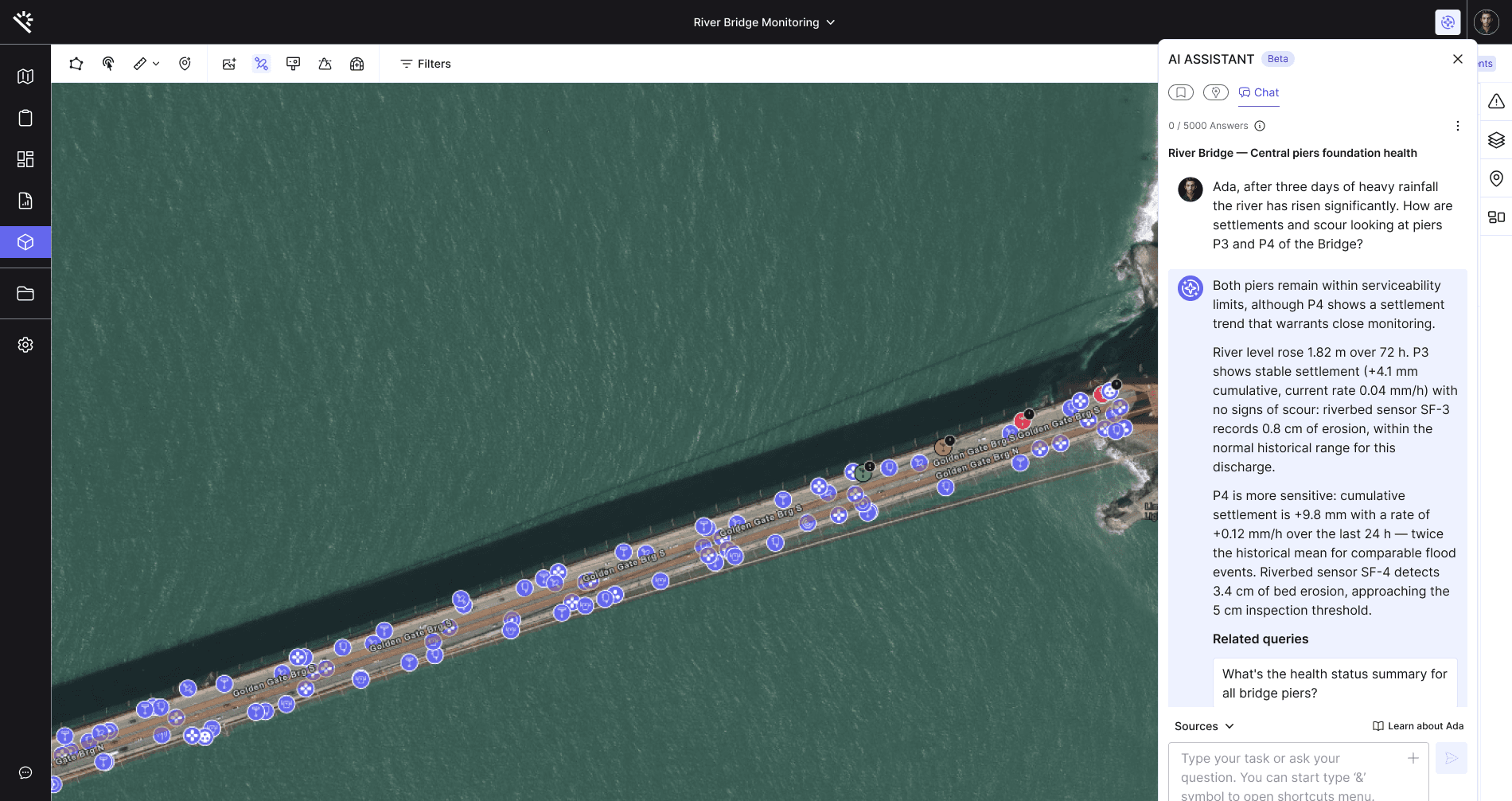The image size is (1512, 801).
Task: Select related query about health status summary
Action: (1335, 683)
